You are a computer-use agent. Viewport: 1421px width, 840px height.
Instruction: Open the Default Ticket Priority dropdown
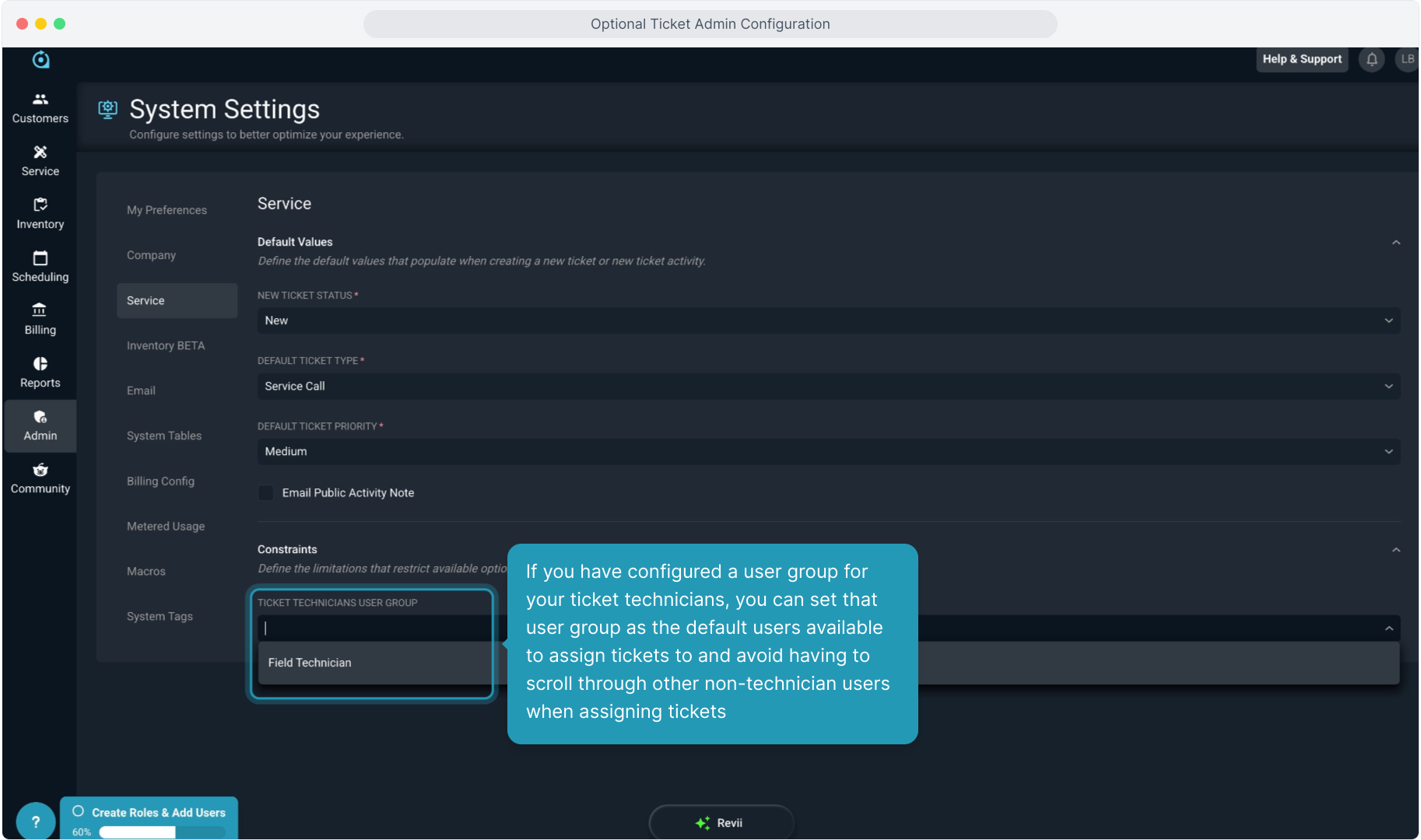point(828,452)
